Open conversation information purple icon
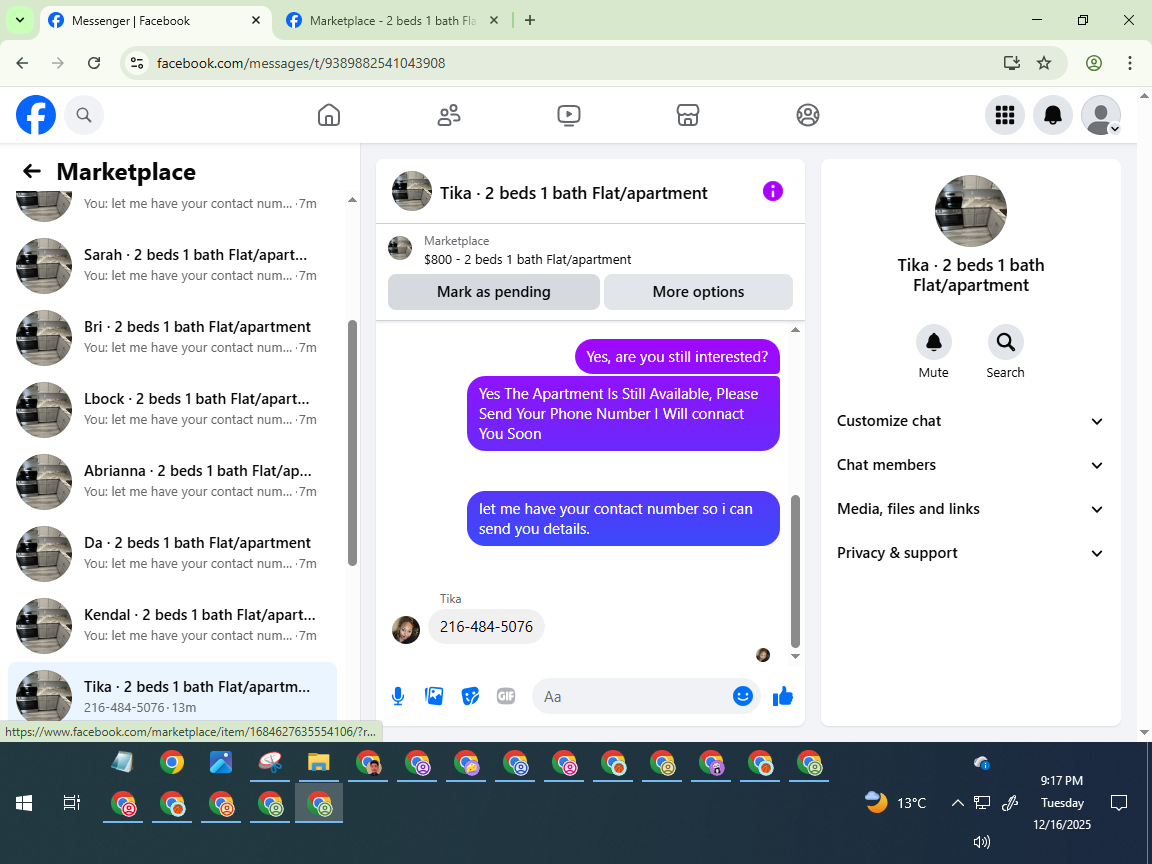The height and width of the screenshot is (864, 1152). point(772,192)
